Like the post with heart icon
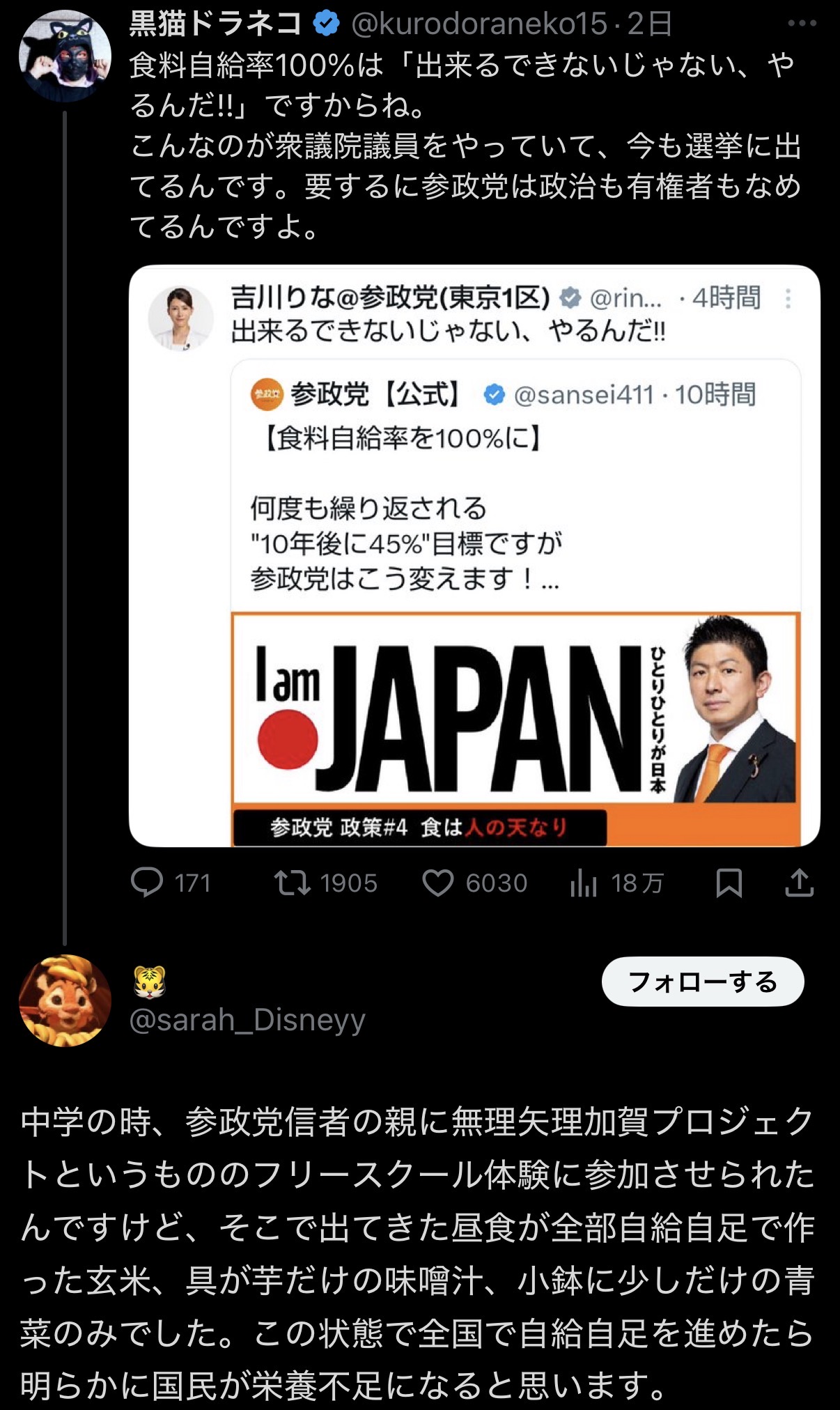 click(x=438, y=883)
